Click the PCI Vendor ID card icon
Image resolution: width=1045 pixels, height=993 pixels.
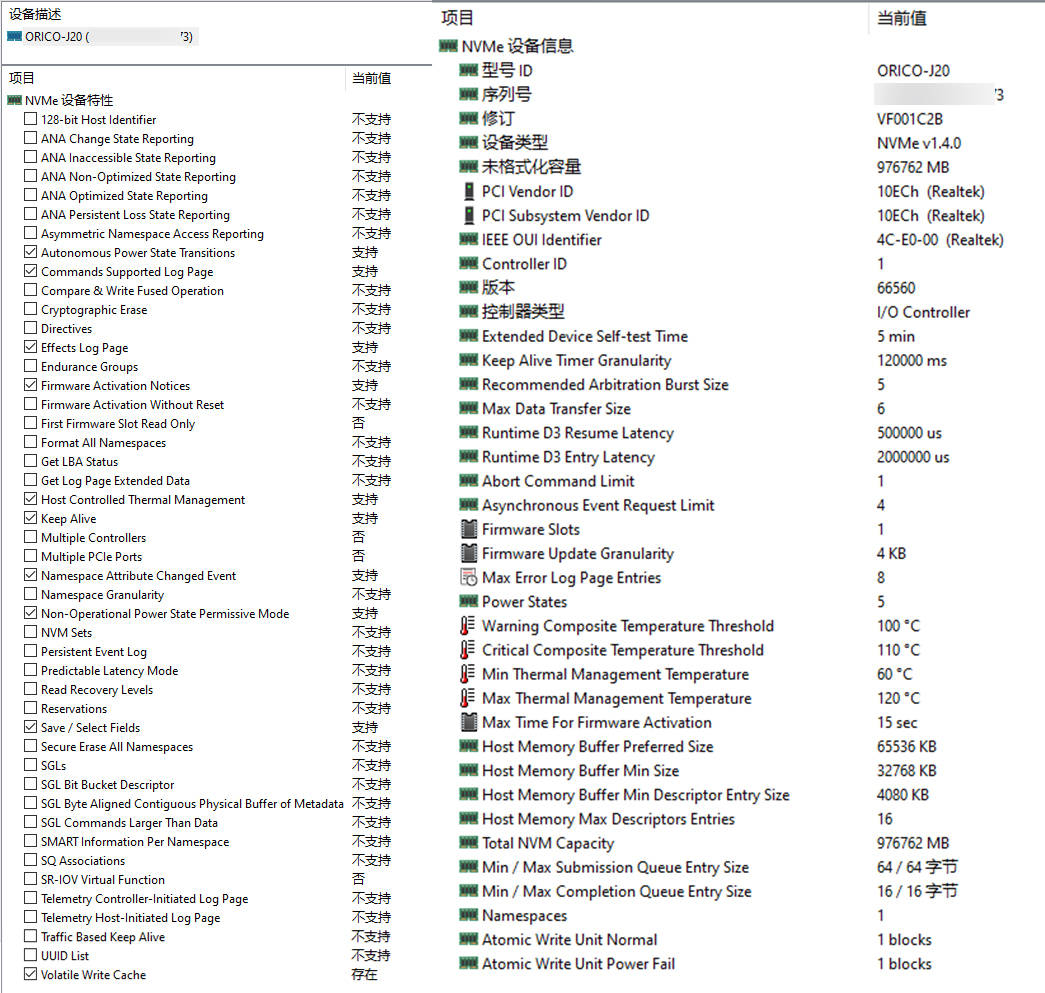[x=468, y=191]
